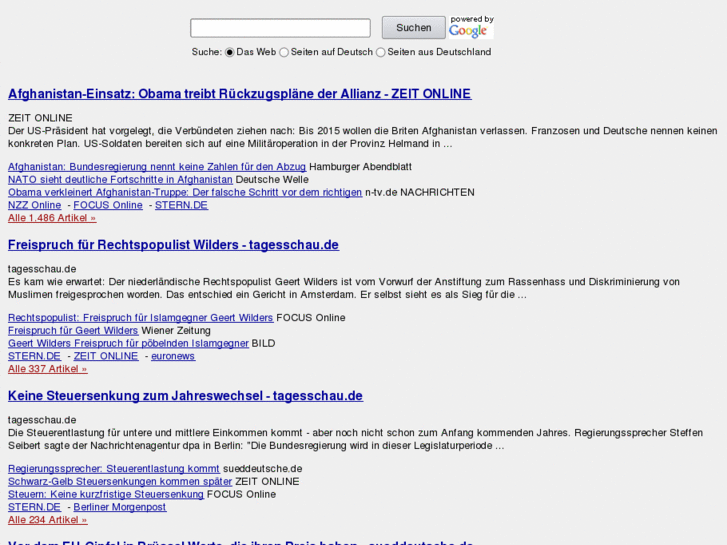Click the Google search text field
727x545 pixels.
280,28
